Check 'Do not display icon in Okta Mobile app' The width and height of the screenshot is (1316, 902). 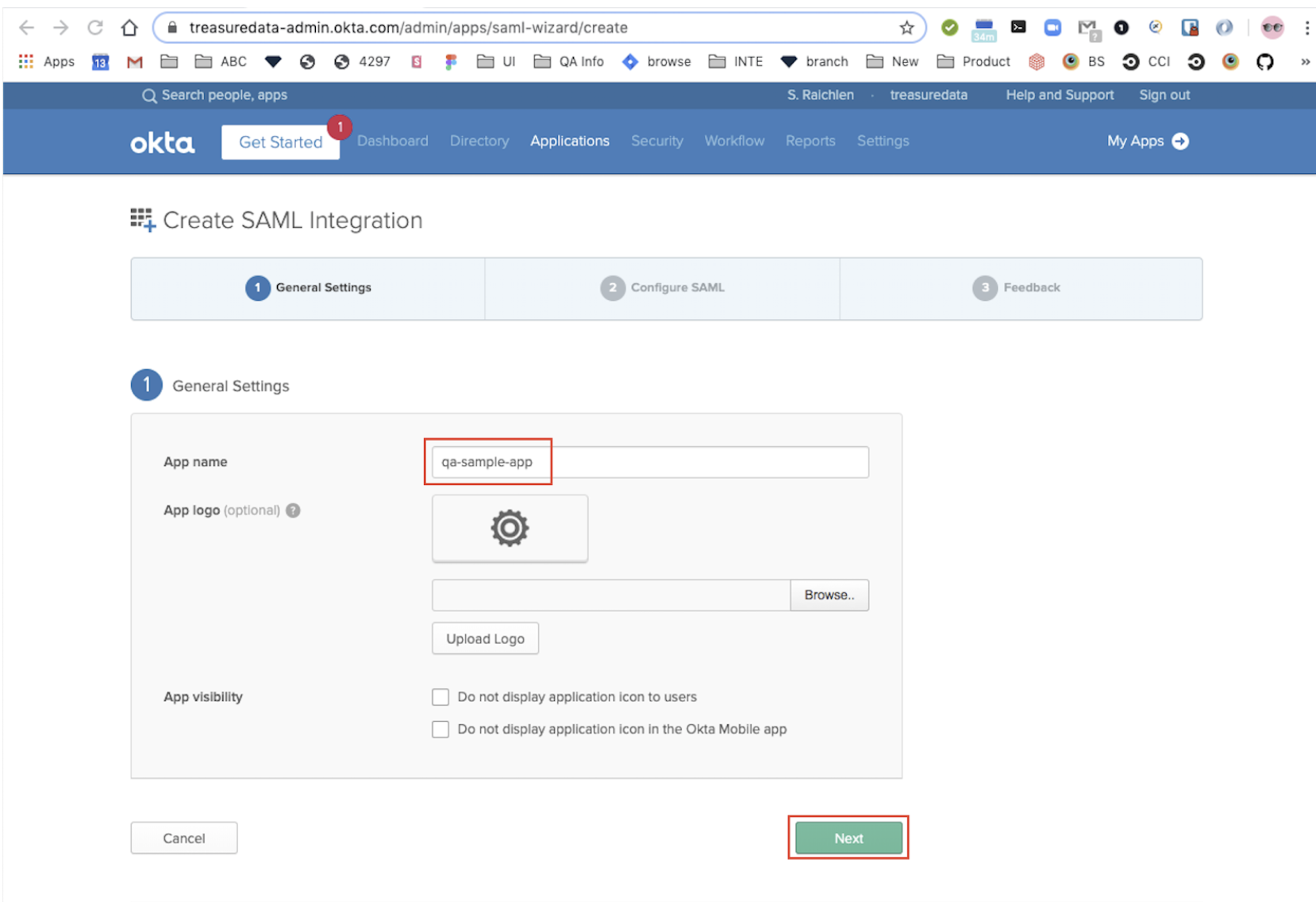pos(441,730)
